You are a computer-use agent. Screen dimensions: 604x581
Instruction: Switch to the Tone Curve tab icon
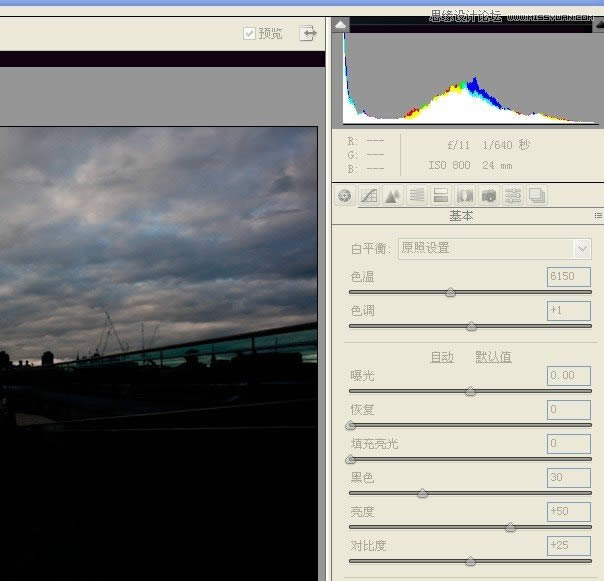pyautogui.click(x=369, y=196)
